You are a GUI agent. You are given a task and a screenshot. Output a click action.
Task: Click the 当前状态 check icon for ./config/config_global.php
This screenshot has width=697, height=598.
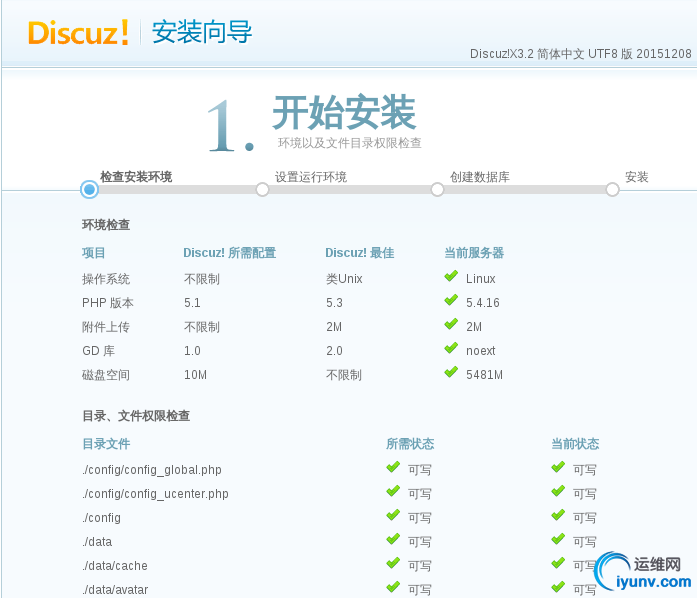pyautogui.click(x=558, y=467)
